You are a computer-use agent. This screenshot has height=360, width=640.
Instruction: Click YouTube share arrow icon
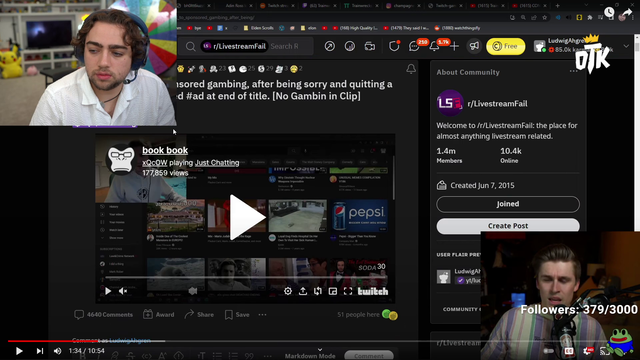(x=627, y=13)
